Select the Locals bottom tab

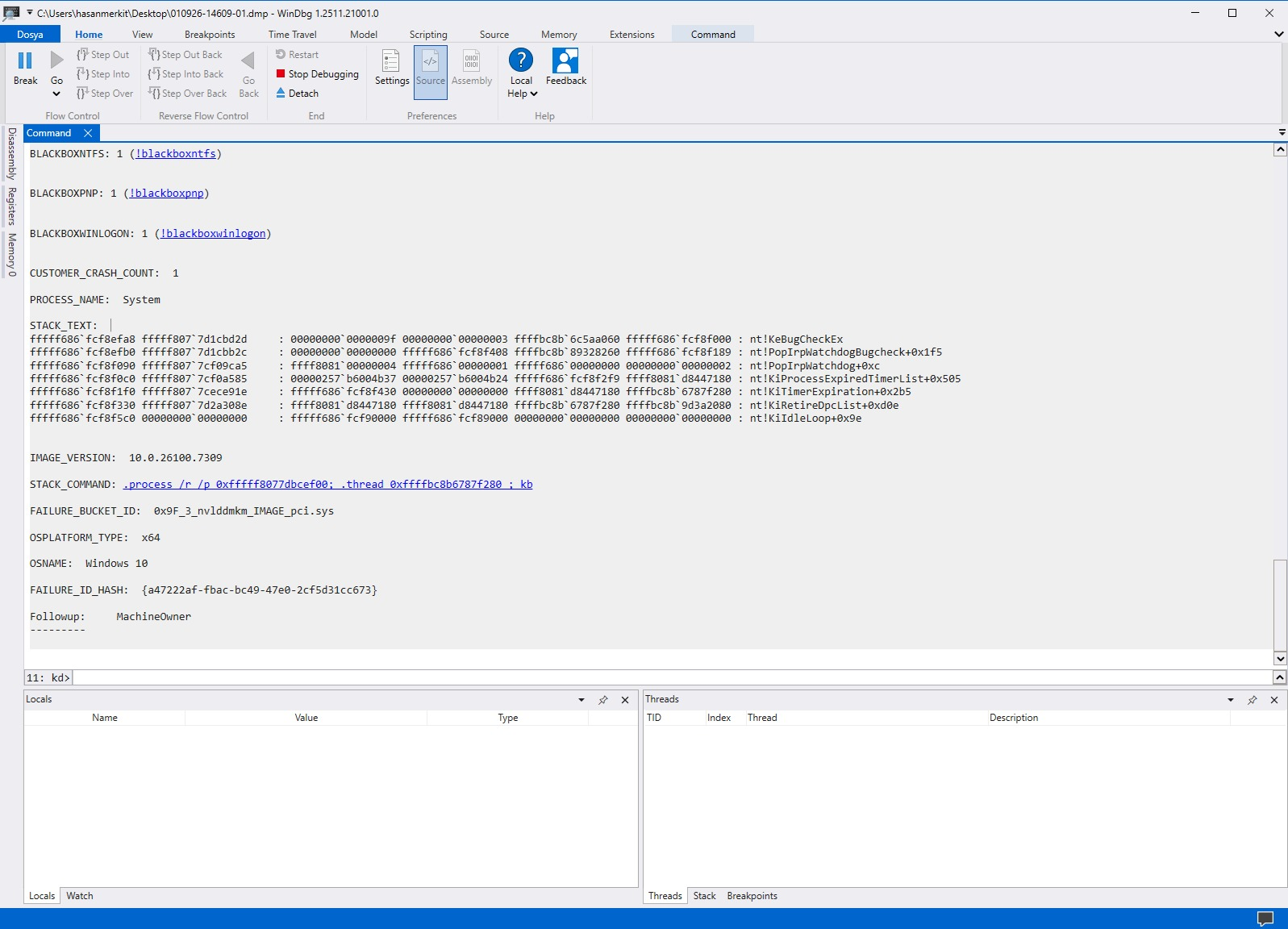(42, 896)
